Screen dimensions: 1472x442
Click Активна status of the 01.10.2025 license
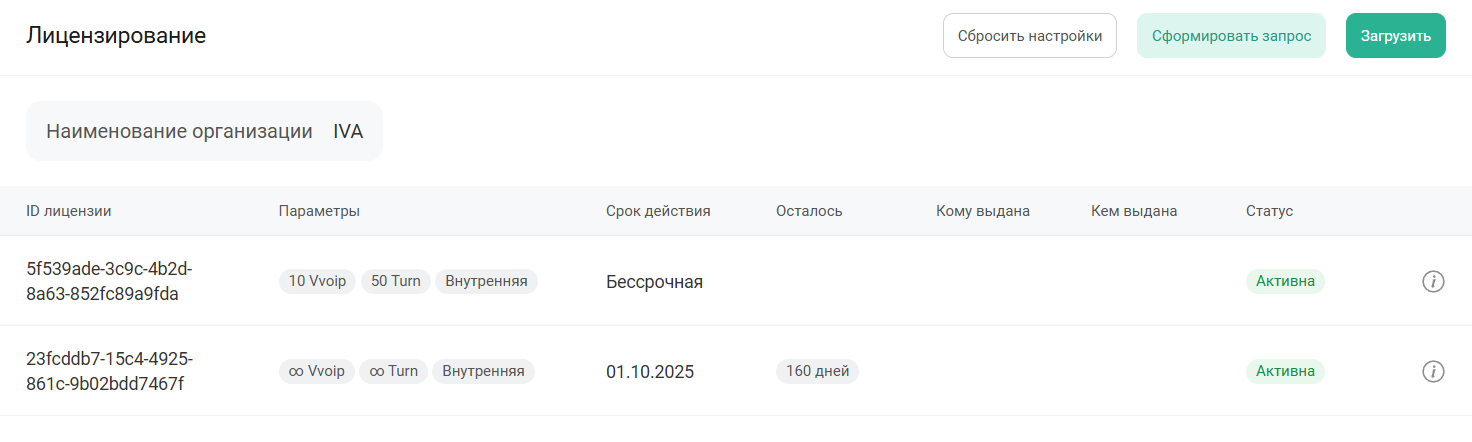[1285, 372]
